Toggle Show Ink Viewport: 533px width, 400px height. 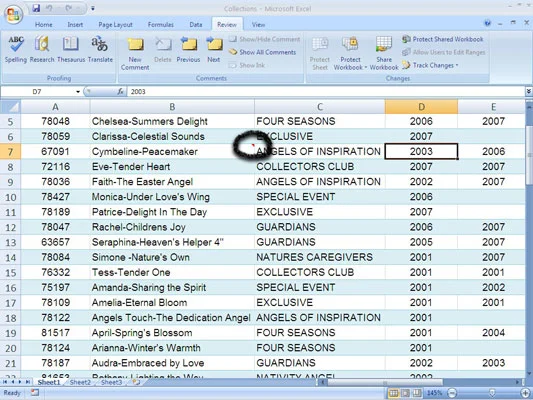(x=247, y=65)
